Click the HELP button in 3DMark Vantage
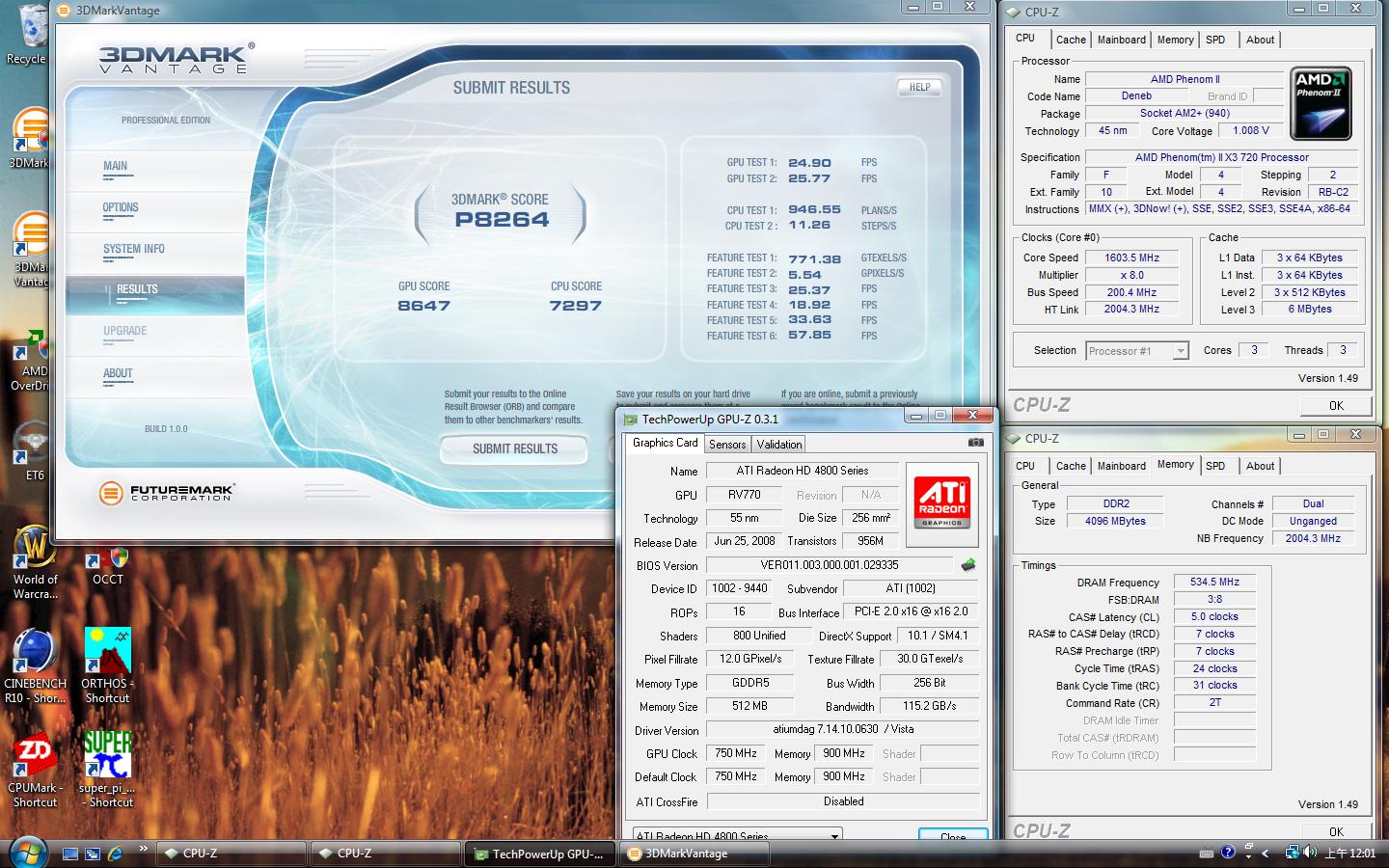 [919, 87]
